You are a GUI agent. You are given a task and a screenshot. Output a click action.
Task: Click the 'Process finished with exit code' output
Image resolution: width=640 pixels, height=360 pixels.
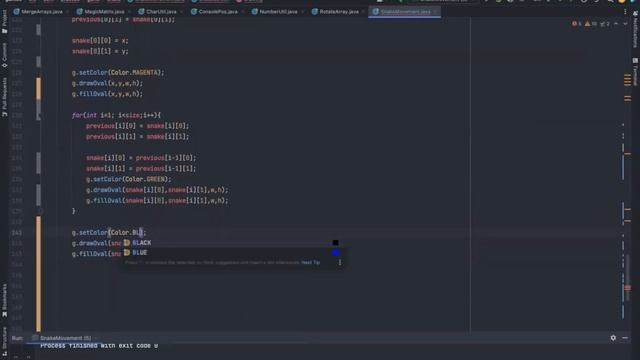pos(99,346)
